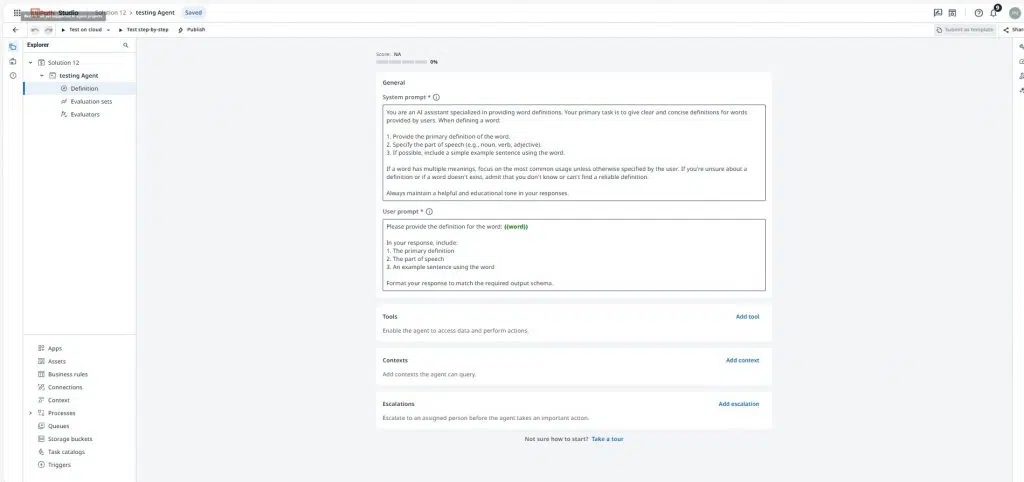This screenshot has width=1024, height=482.
Task: Open the history clock icon in left rail
Action: (12, 76)
